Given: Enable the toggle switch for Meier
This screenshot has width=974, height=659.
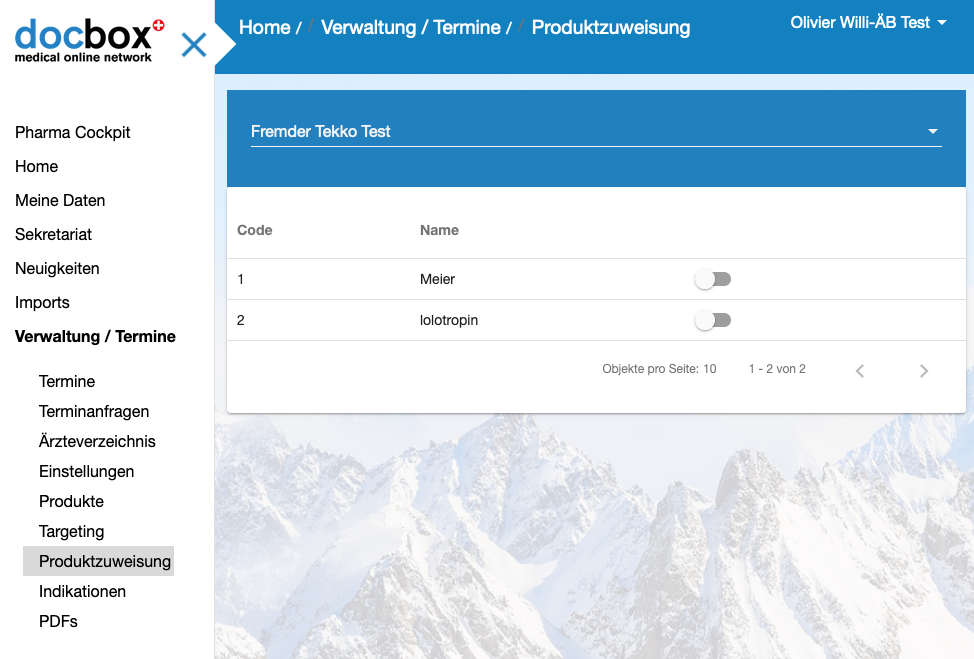Looking at the screenshot, I should 713,279.
